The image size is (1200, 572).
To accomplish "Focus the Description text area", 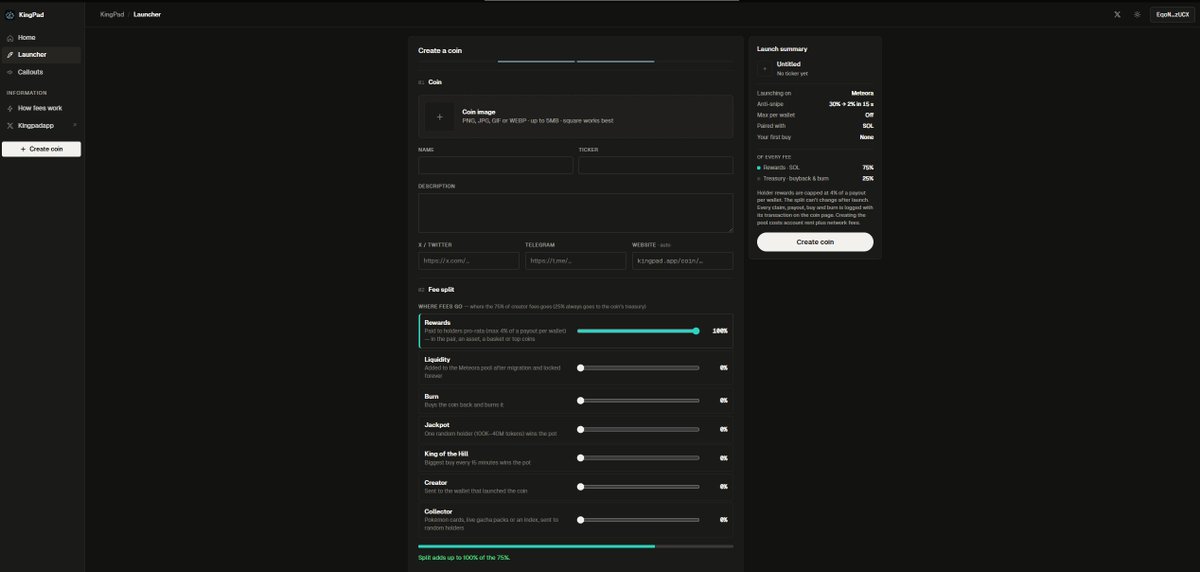I will pos(575,213).
